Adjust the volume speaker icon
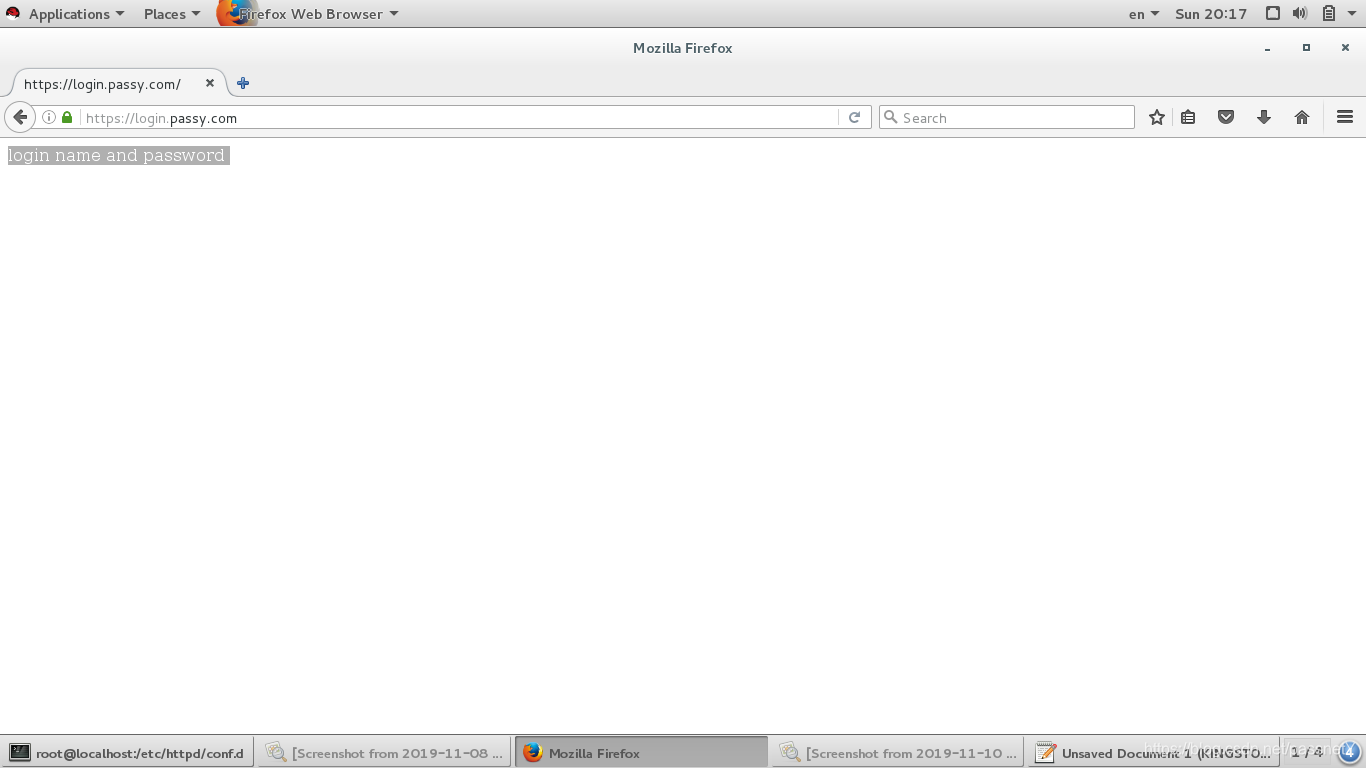The width and height of the screenshot is (1366, 768). tap(1300, 14)
